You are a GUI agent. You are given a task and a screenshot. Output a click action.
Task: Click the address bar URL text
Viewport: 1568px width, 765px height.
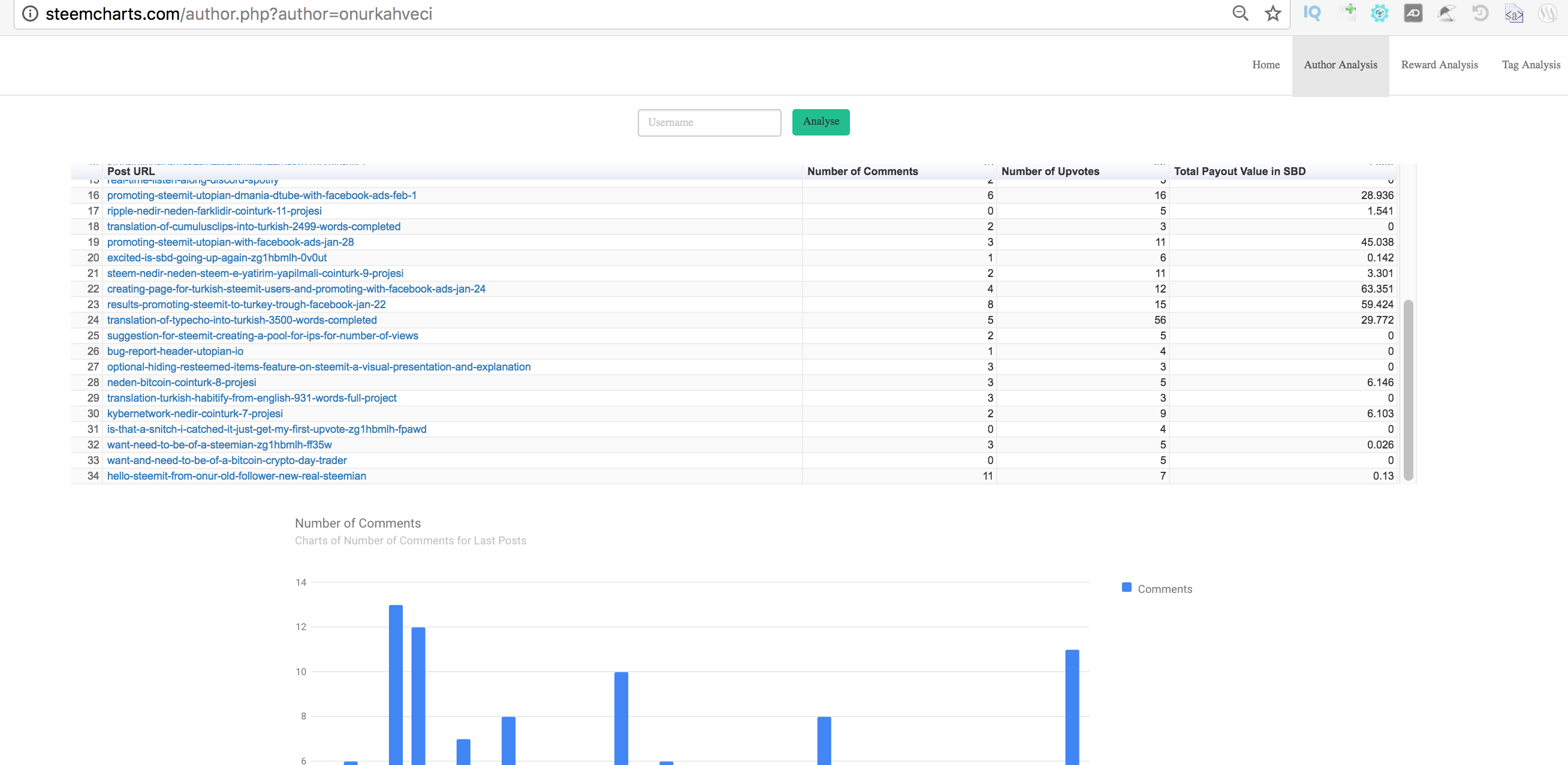coord(239,13)
